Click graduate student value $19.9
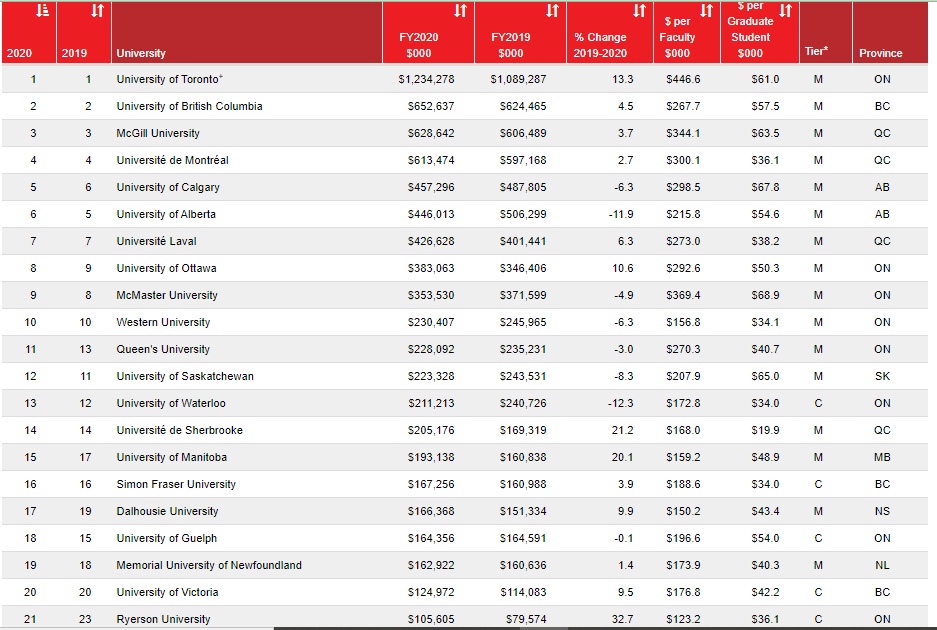The height and width of the screenshot is (630, 937). pos(765,430)
